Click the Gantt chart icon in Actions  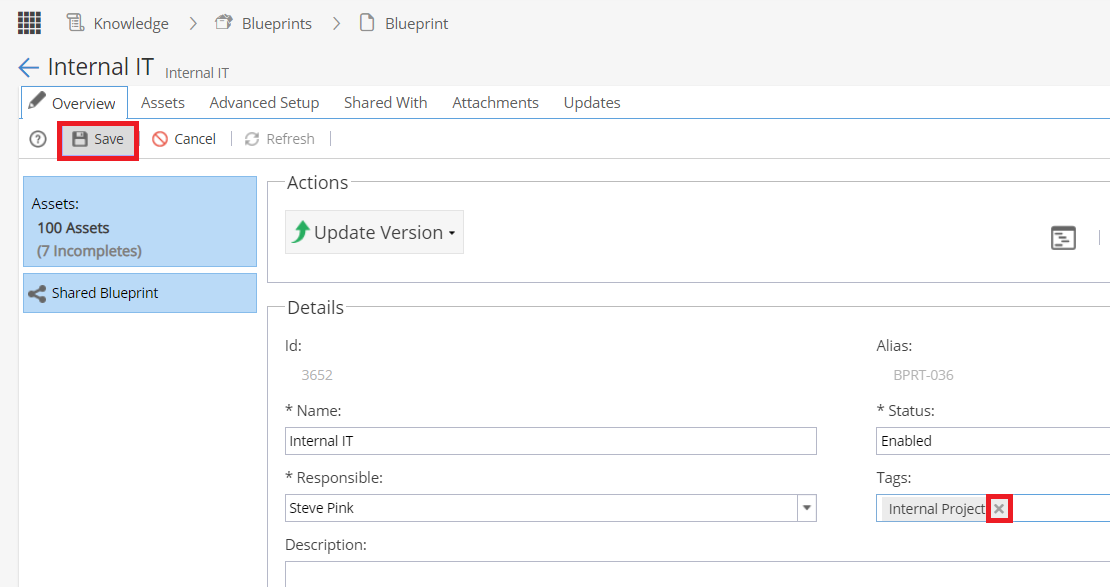(1063, 238)
